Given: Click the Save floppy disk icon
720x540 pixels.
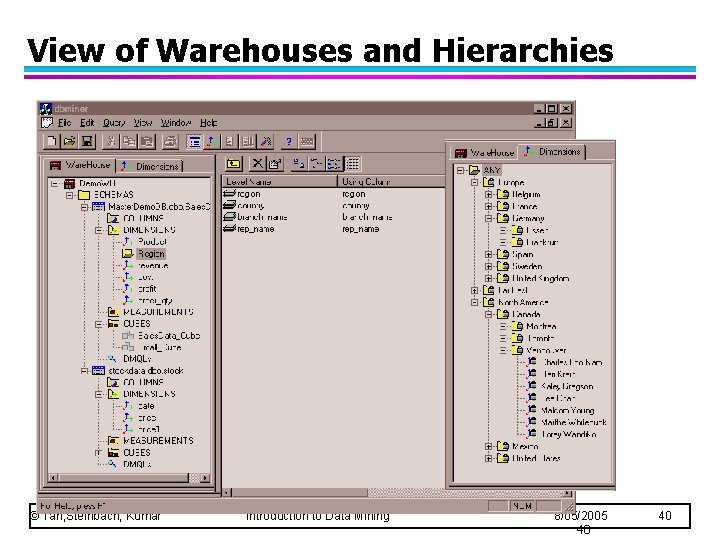Looking at the screenshot, I should point(87,141).
